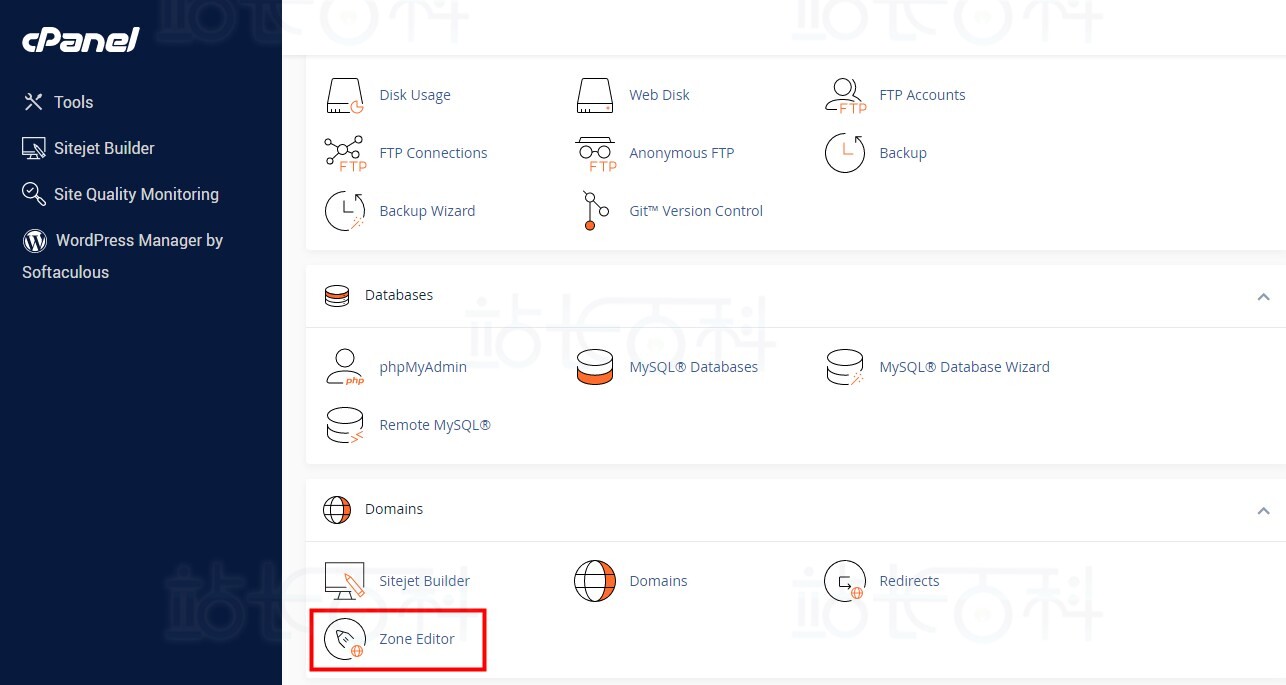This screenshot has width=1286, height=685.
Task: Click the Domains section heading text
Action: (394, 510)
